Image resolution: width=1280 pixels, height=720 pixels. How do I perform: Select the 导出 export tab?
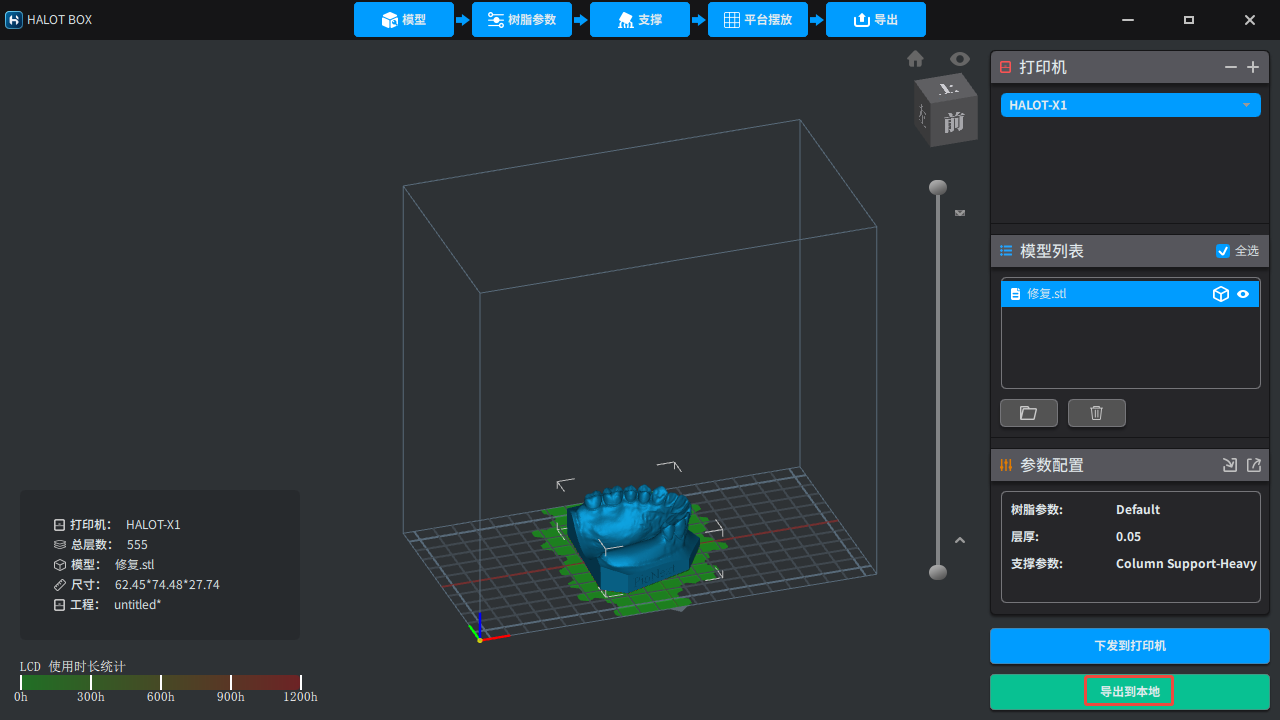coord(876,20)
